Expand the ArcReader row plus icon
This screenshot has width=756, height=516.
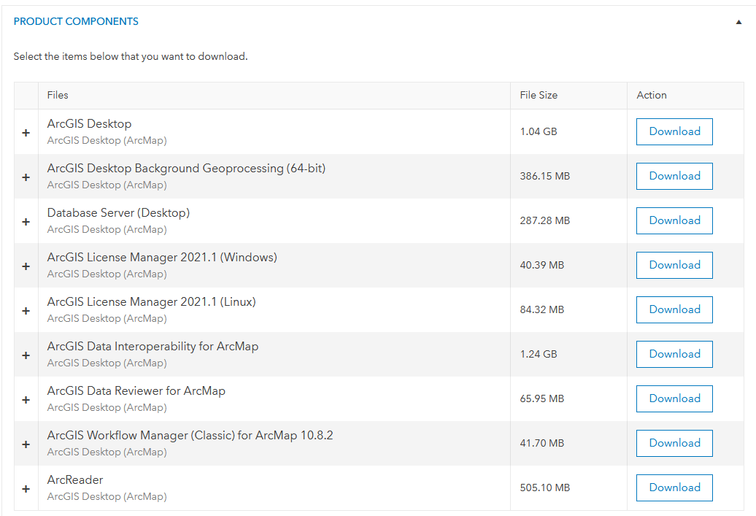pyautogui.click(x=26, y=488)
